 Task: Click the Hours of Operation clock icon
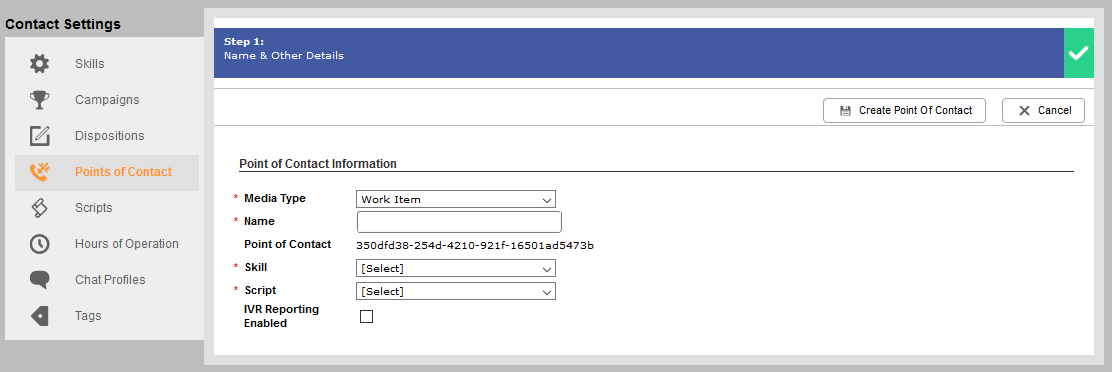(40, 244)
